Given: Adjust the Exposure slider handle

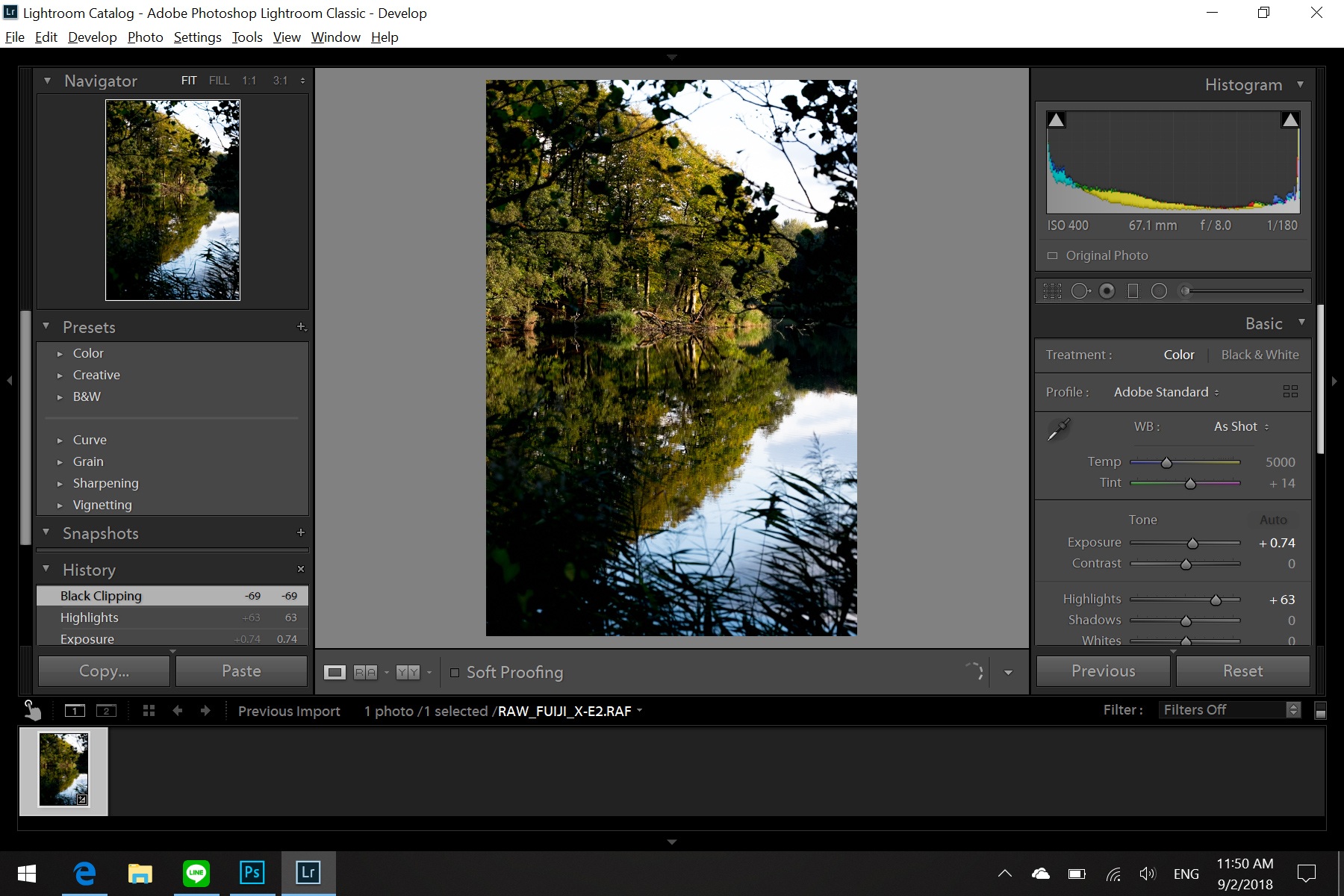Looking at the screenshot, I should click(x=1192, y=543).
